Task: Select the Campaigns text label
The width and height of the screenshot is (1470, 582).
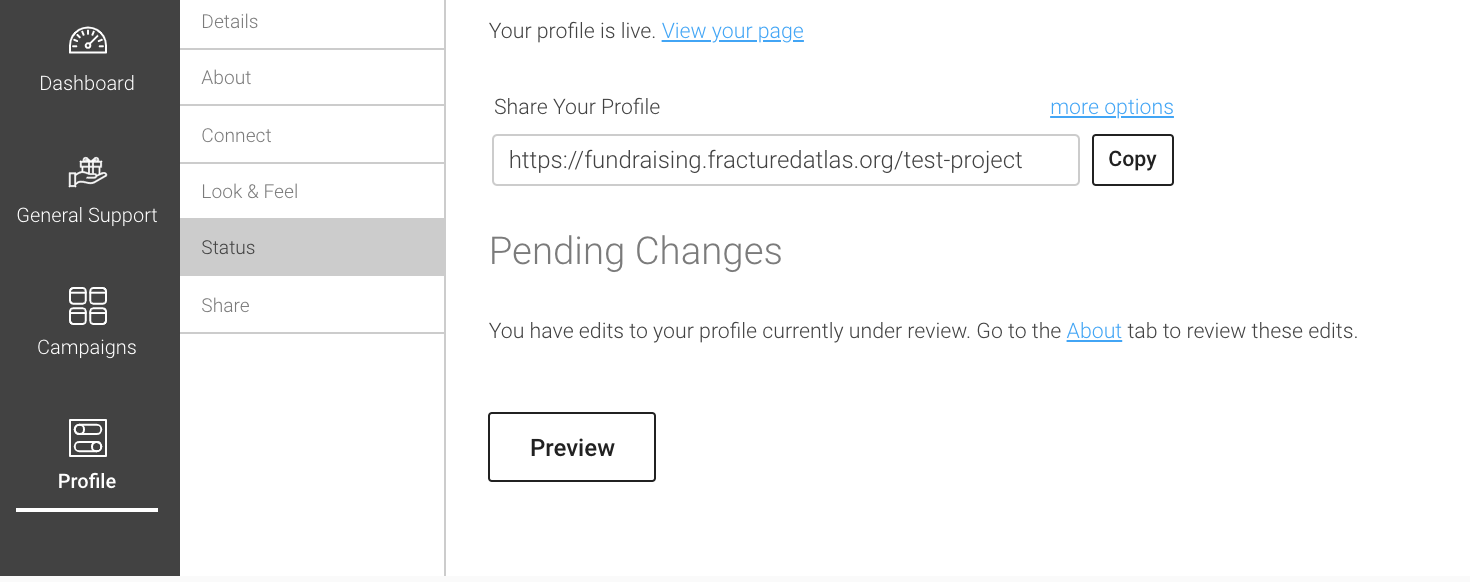Action: click(87, 347)
